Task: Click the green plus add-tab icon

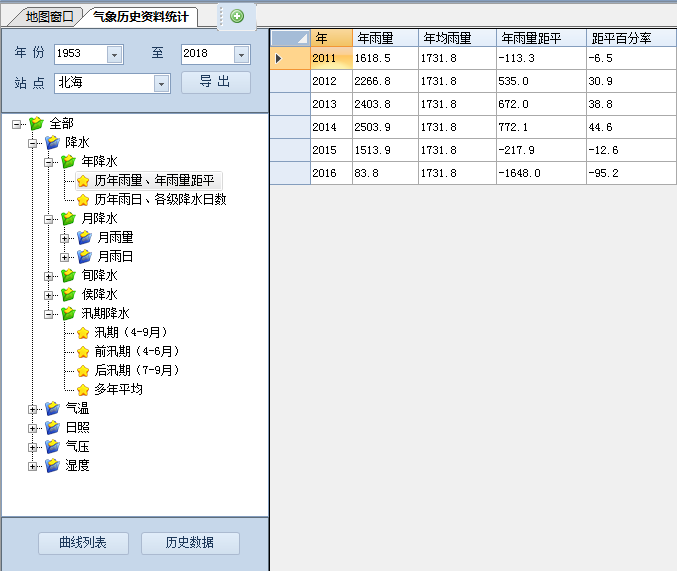Action: coord(237,16)
